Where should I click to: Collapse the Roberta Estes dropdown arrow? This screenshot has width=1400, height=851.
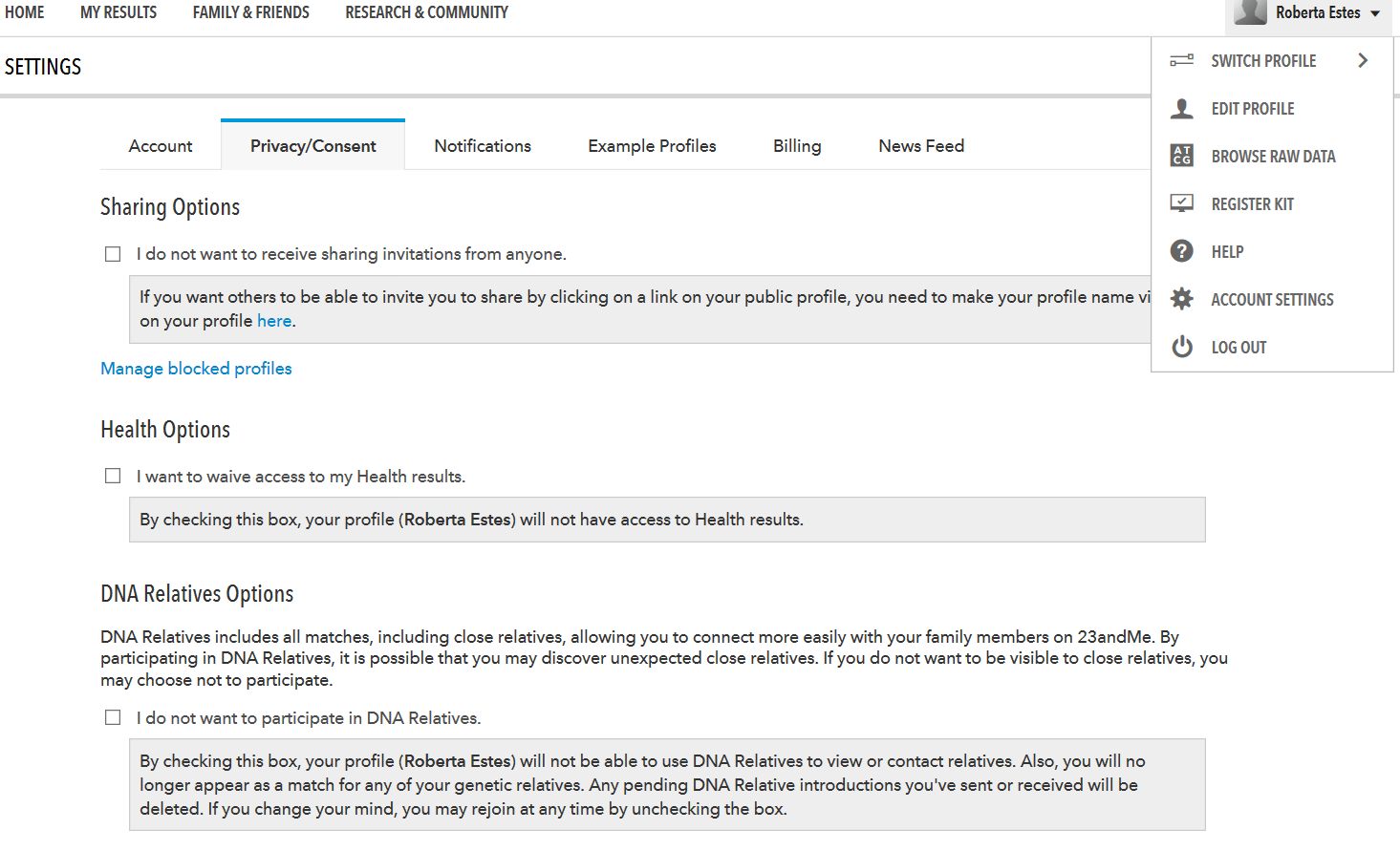click(1375, 13)
